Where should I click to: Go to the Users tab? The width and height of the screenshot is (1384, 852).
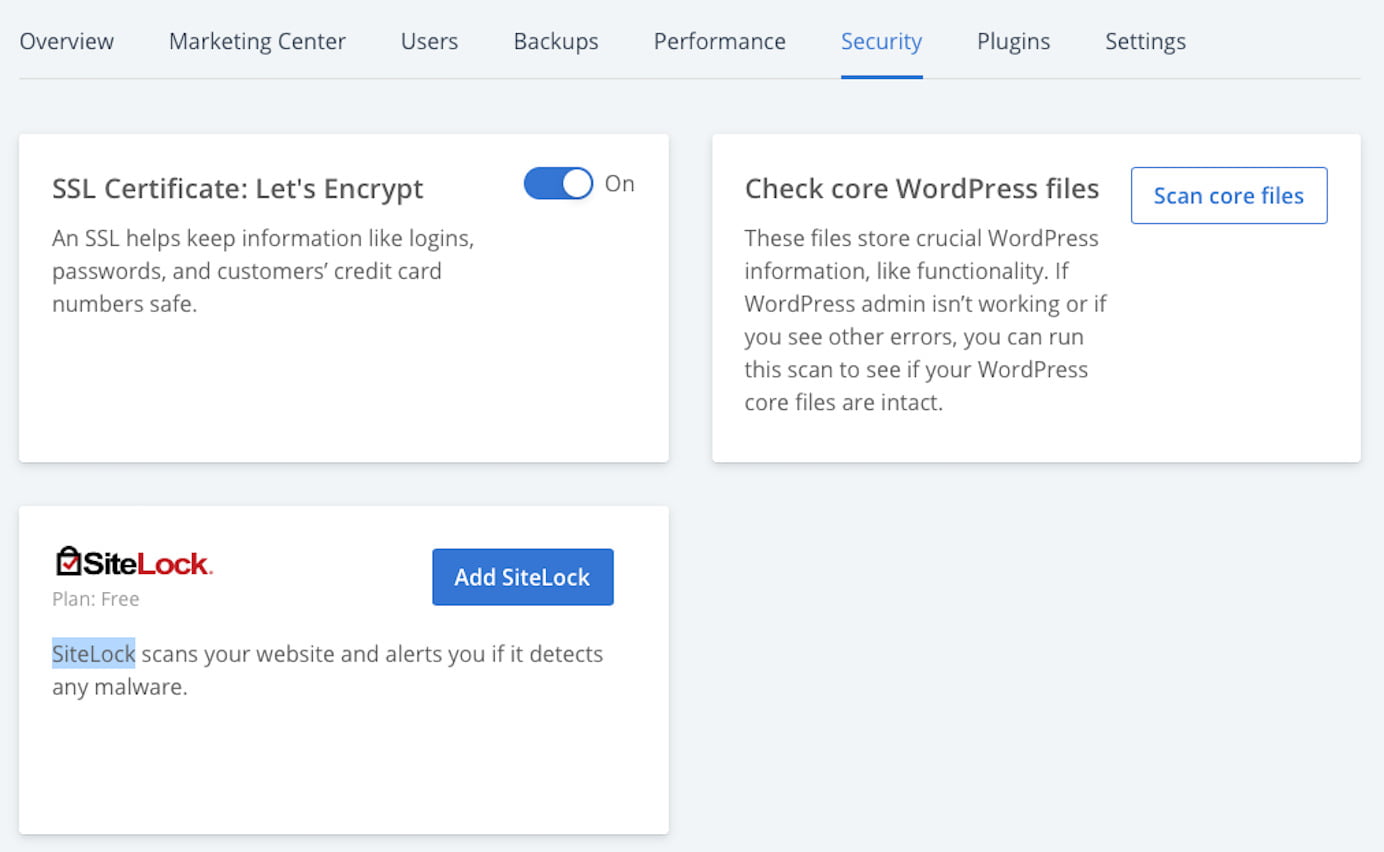point(429,41)
